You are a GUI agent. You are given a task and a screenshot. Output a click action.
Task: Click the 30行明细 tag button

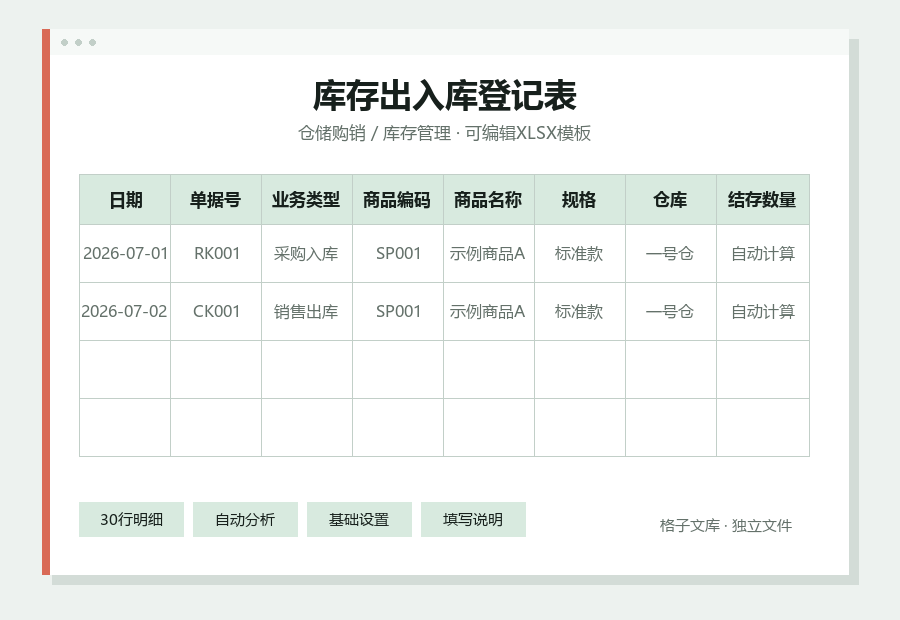[x=131, y=520]
